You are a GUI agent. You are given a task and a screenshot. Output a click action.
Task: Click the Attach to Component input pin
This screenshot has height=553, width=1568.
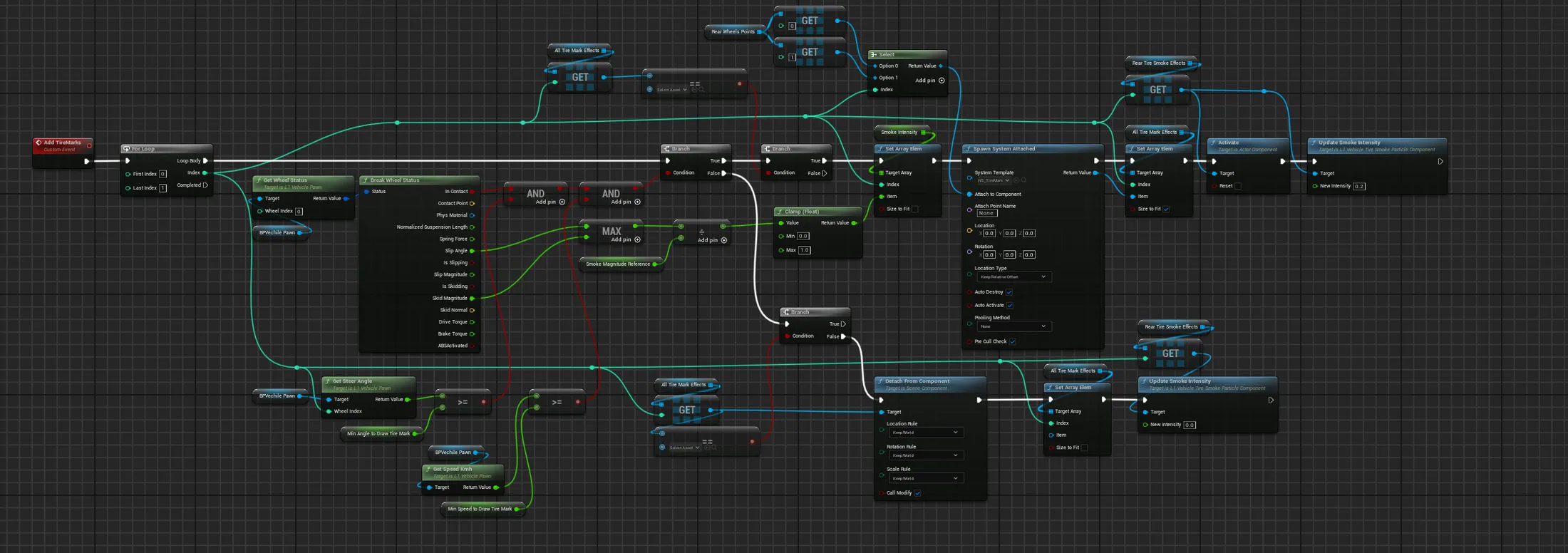click(969, 194)
